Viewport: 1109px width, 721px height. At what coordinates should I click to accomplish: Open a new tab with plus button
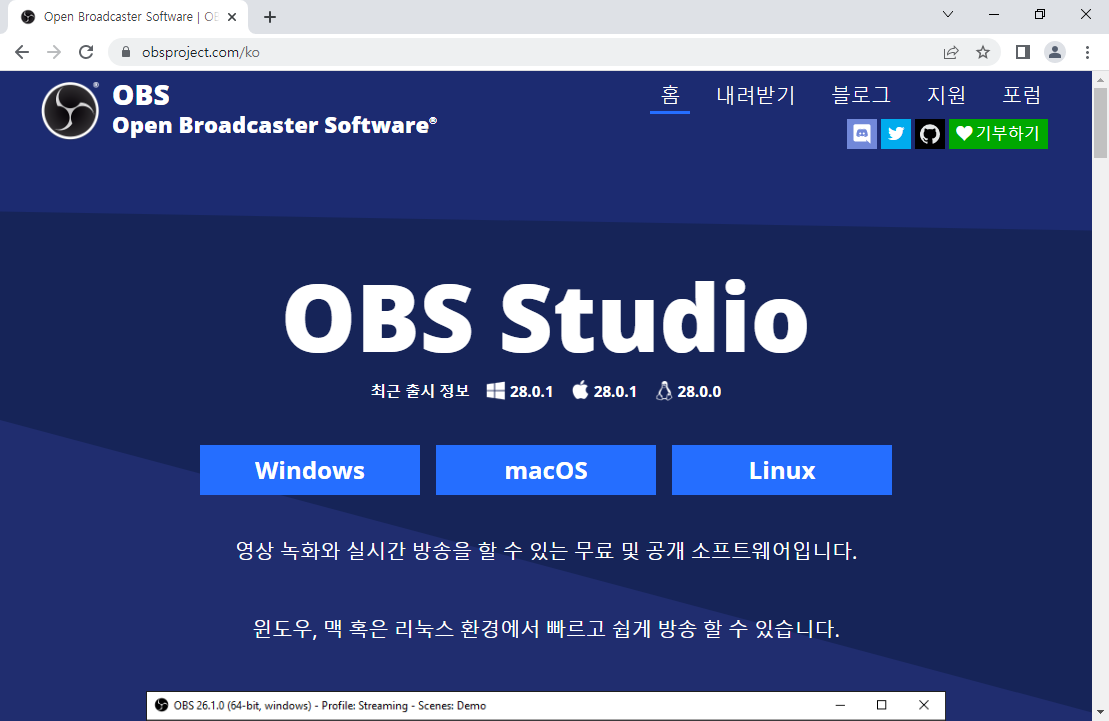tap(269, 17)
